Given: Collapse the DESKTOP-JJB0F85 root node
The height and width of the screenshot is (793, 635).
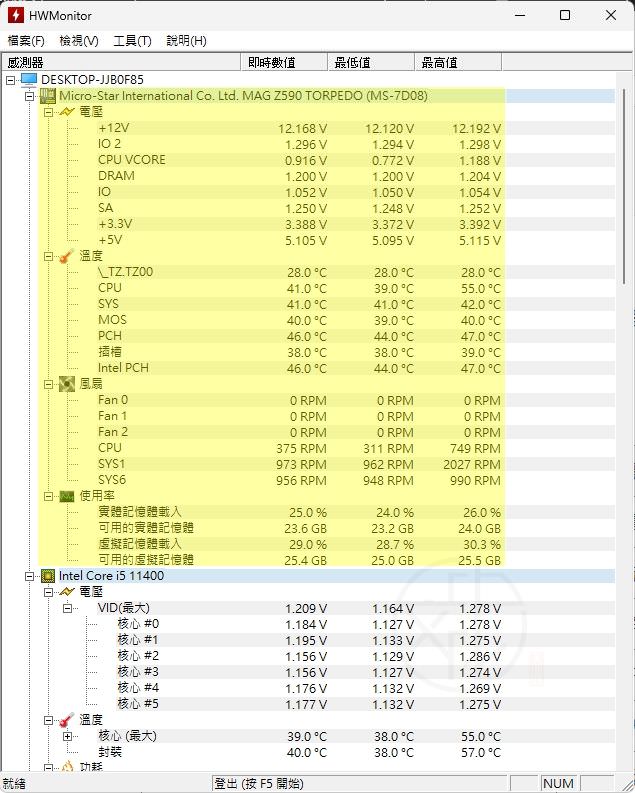Looking at the screenshot, I should (11, 80).
